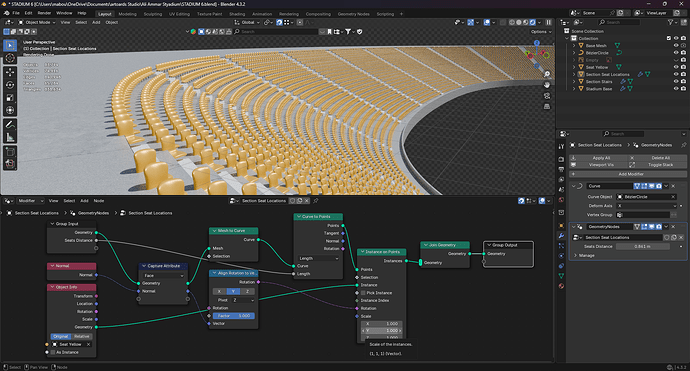Expand the Stadium Base tree item
The width and height of the screenshot is (690, 371).
(574, 88)
